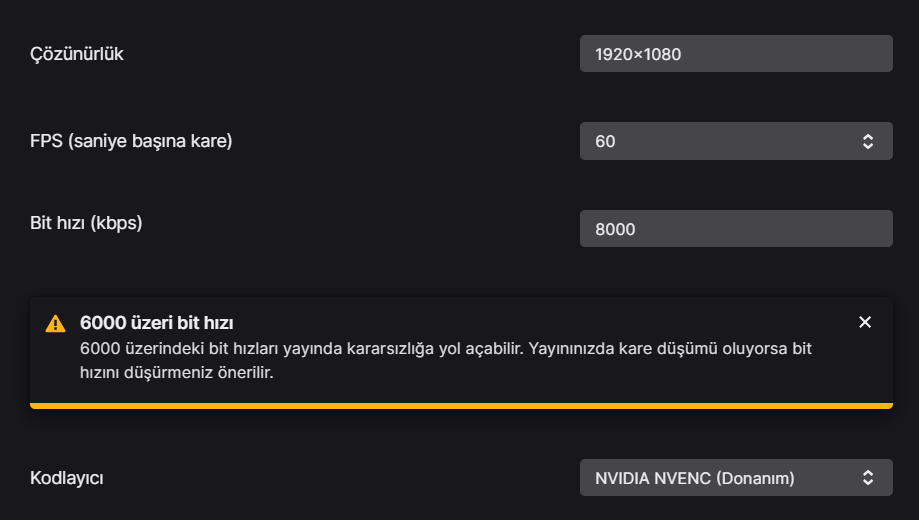Click the FPS (saniye başına kare) label
919x520 pixels.
pyautogui.click(x=131, y=141)
